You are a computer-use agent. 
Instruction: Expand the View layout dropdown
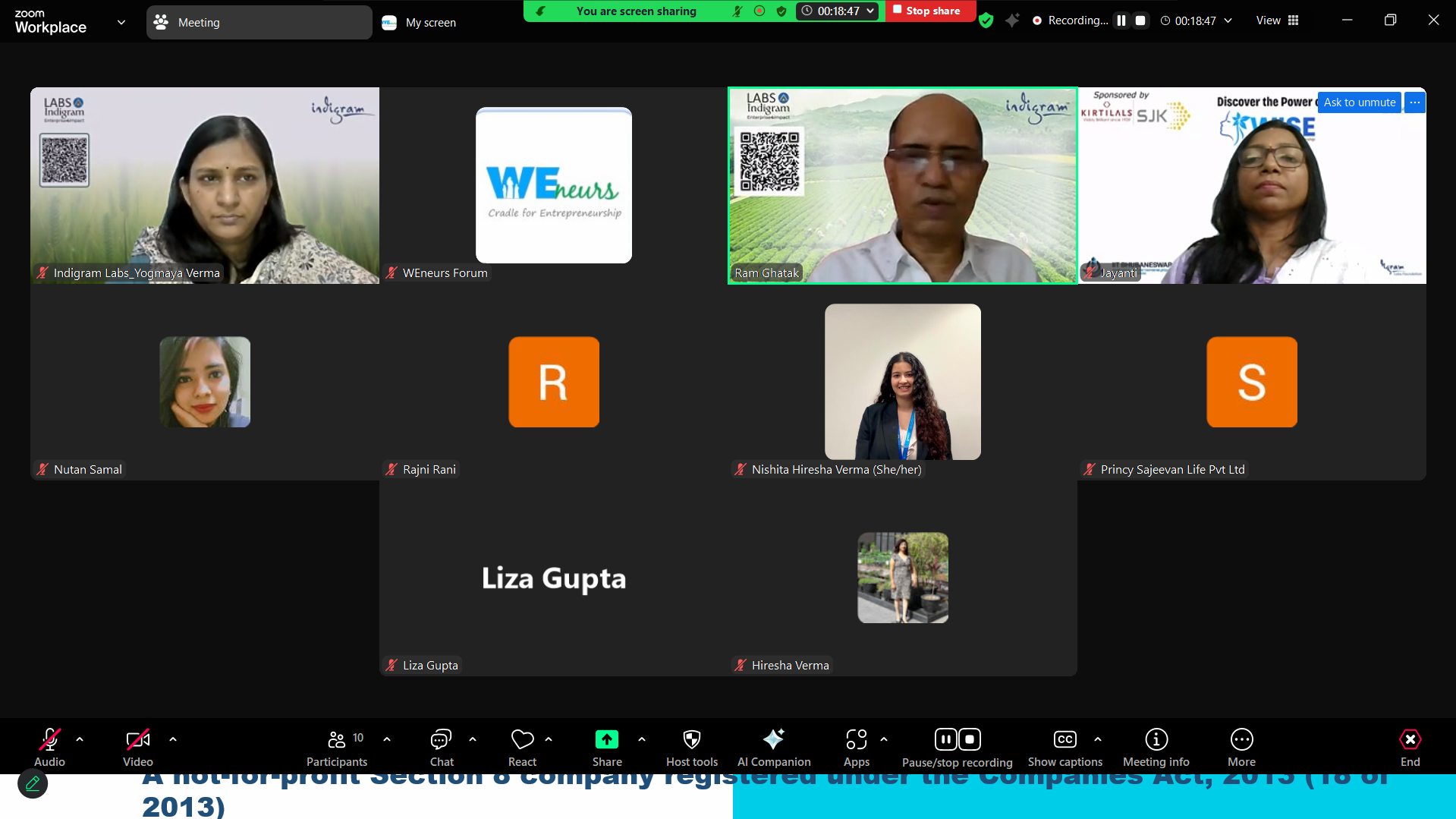[1277, 20]
